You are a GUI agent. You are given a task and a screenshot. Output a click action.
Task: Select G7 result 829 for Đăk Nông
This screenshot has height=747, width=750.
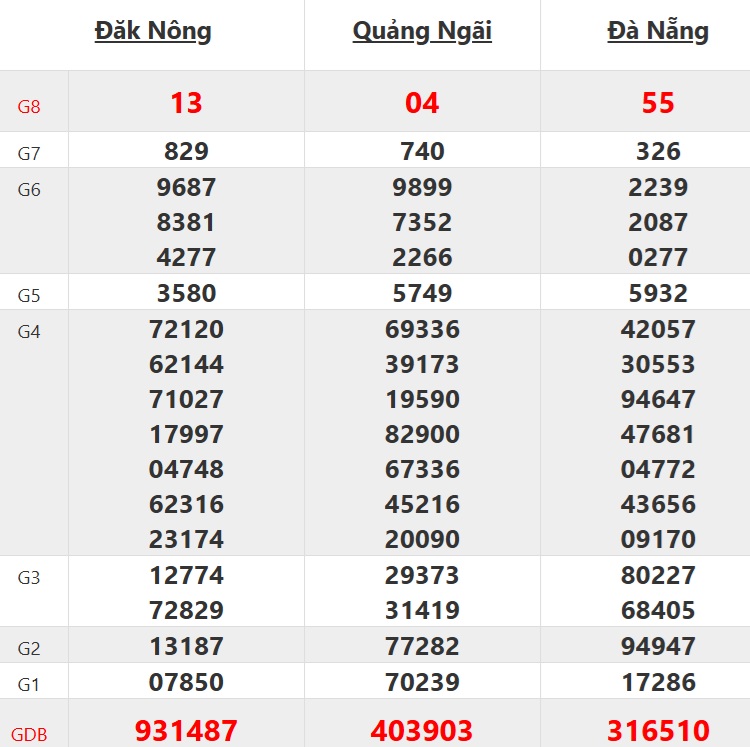point(186,151)
